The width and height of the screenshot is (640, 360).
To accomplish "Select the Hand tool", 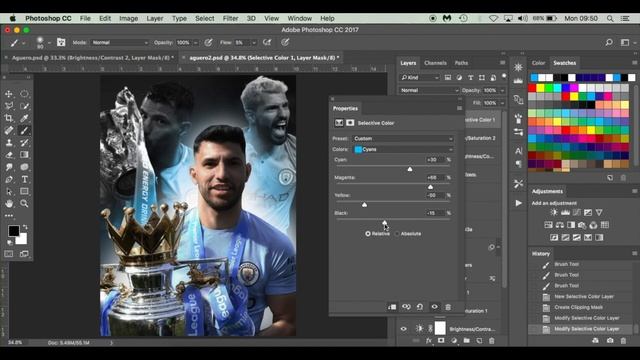I will coord(9,203).
